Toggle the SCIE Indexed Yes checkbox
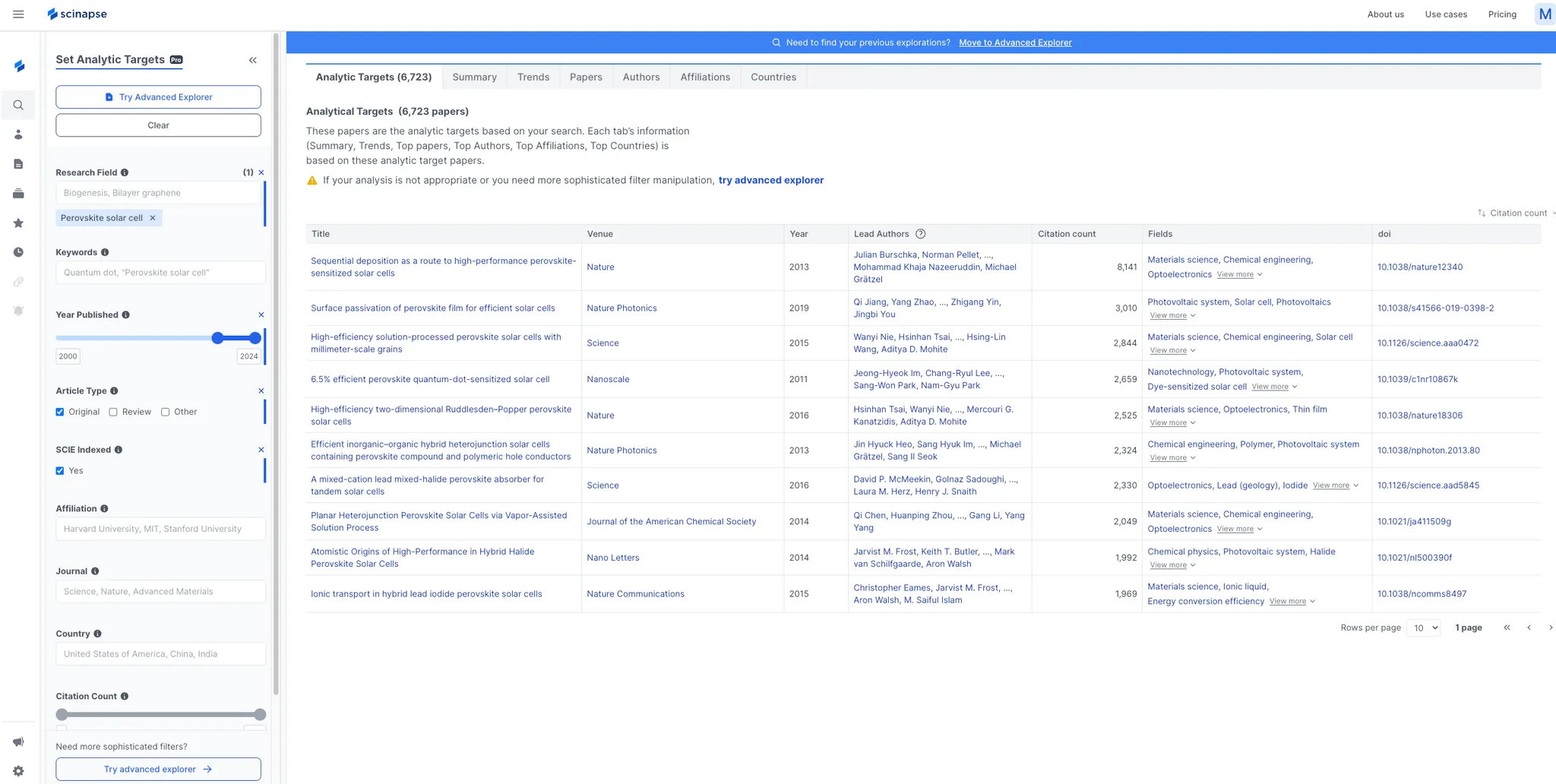This screenshot has height=784, width=1556. click(60, 471)
